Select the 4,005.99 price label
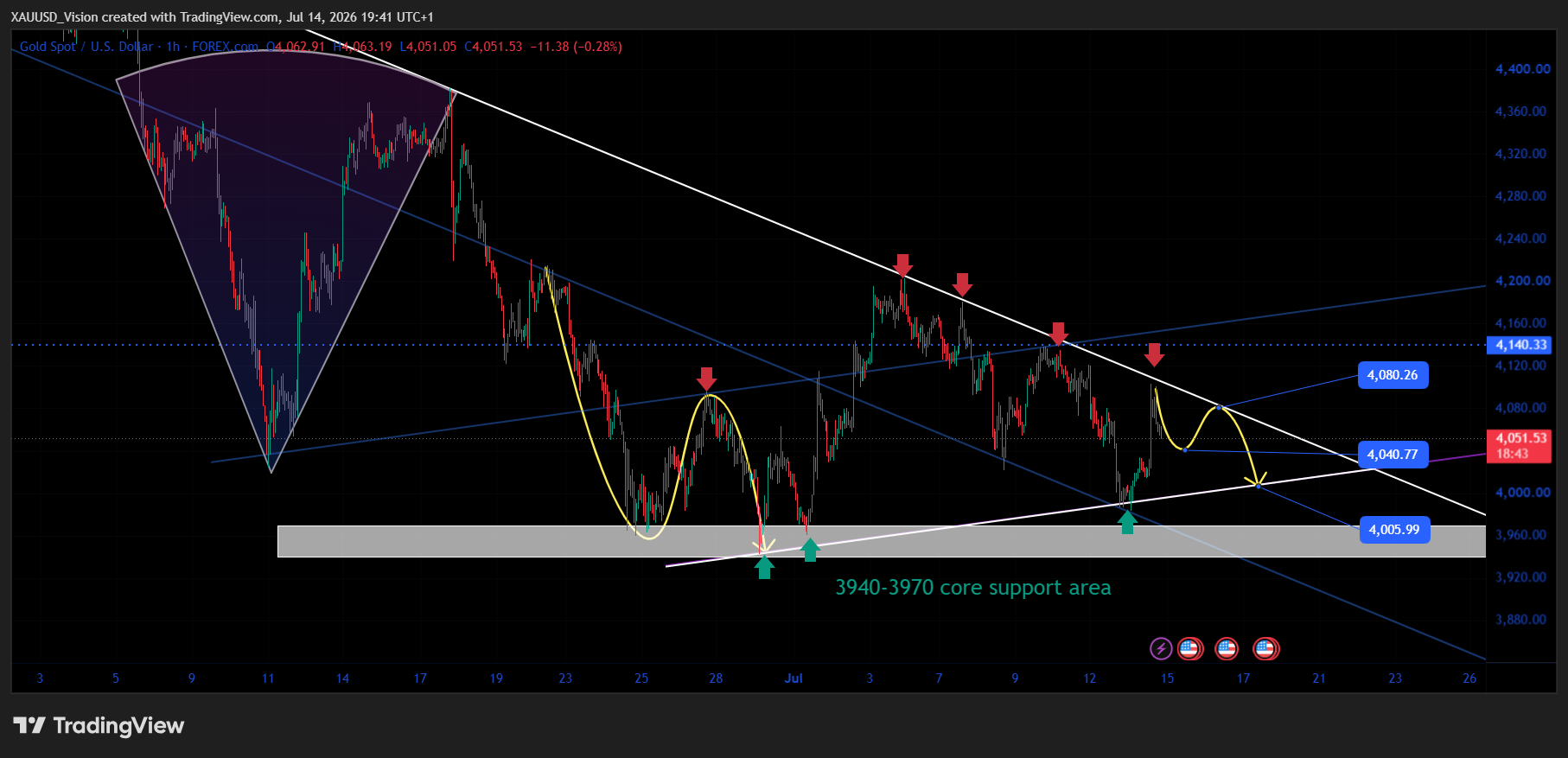Screen dimensions: 1568x758 (1394, 530)
